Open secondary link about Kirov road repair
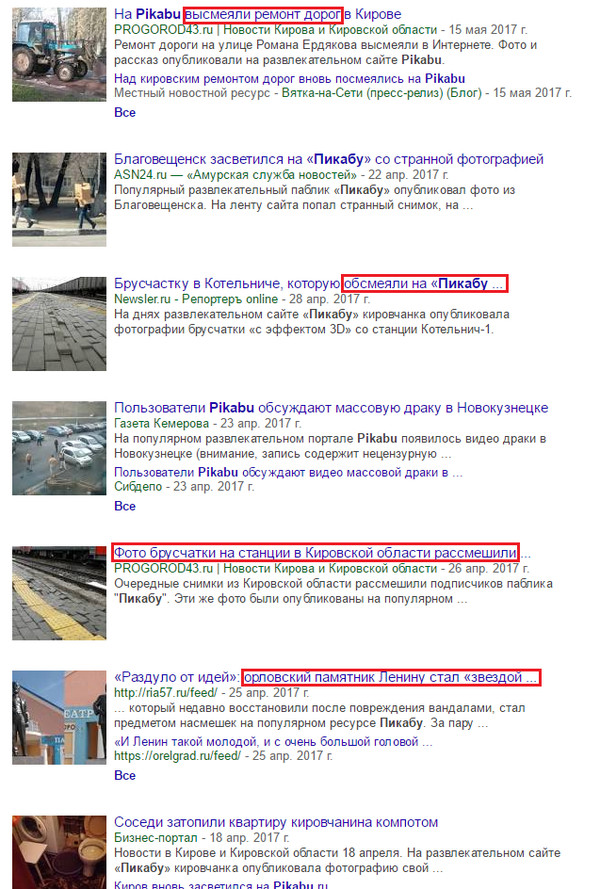The width and height of the screenshot is (600, 889). [x=289, y=78]
